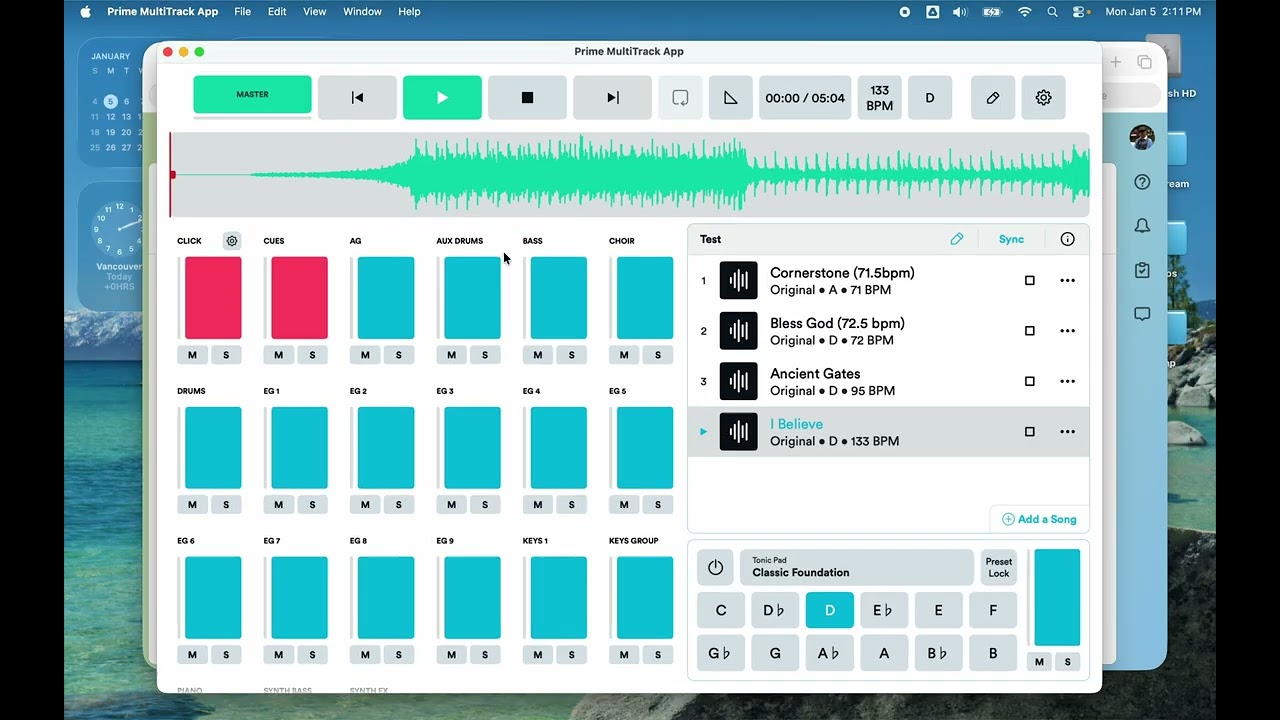
Task: Stop playback with the stop button
Action: (x=527, y=98)
